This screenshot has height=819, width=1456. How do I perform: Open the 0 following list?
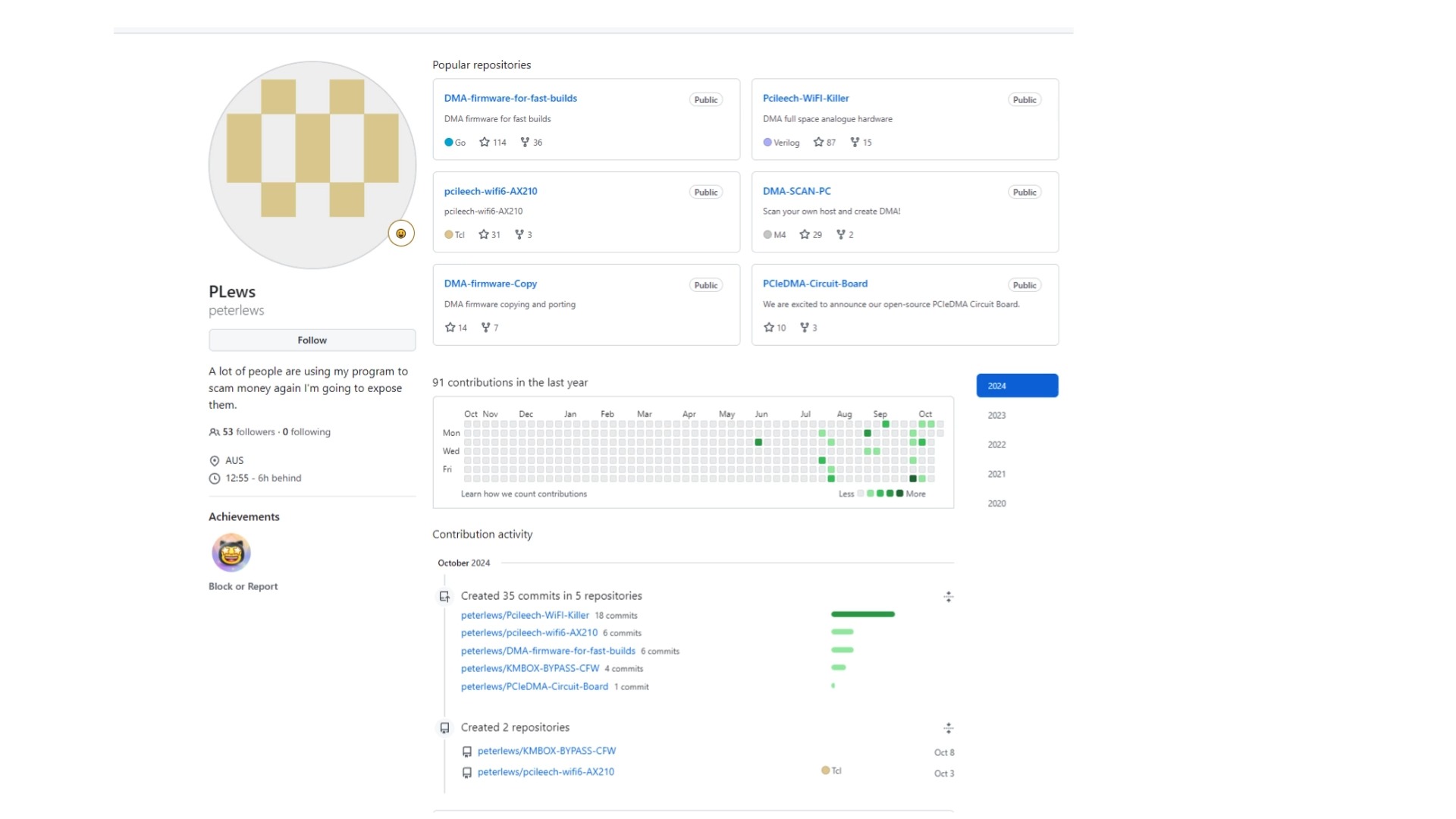306,432
